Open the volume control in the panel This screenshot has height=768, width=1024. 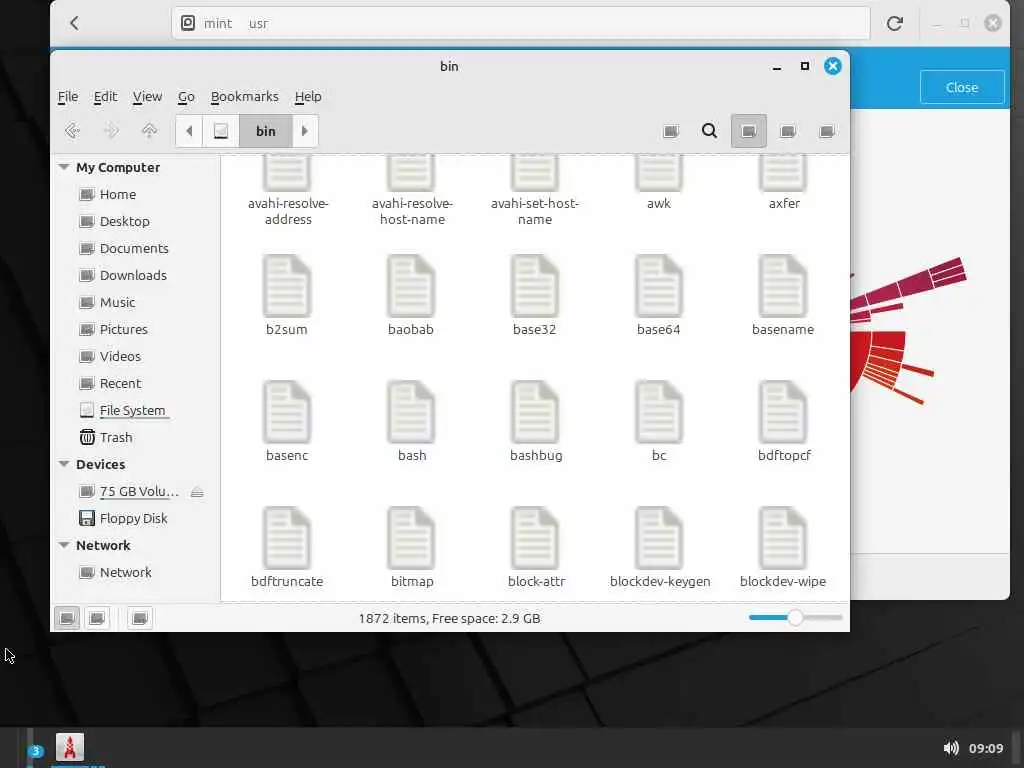[x=951, y=748]
